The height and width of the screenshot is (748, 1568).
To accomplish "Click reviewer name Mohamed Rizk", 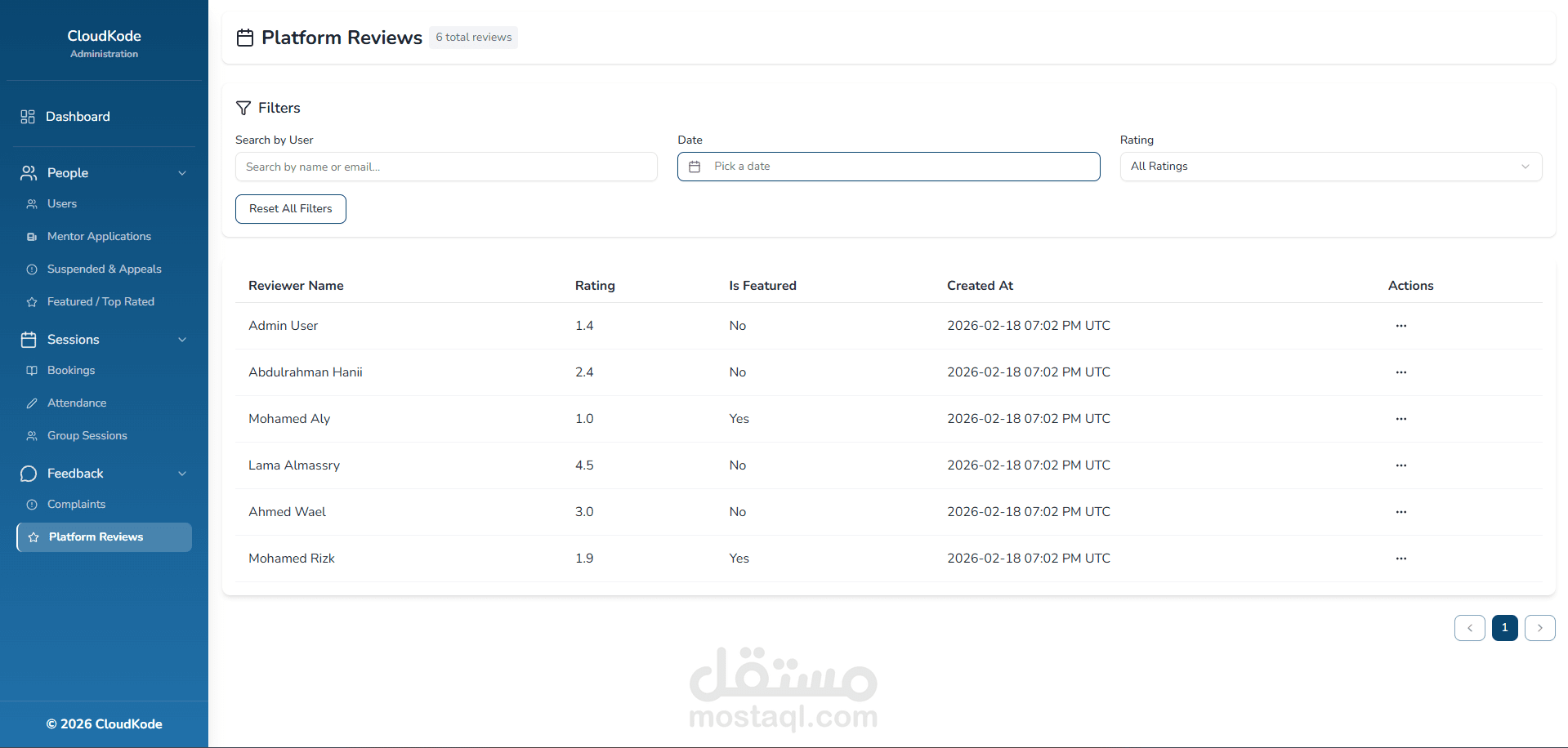I will click(292, 559).
